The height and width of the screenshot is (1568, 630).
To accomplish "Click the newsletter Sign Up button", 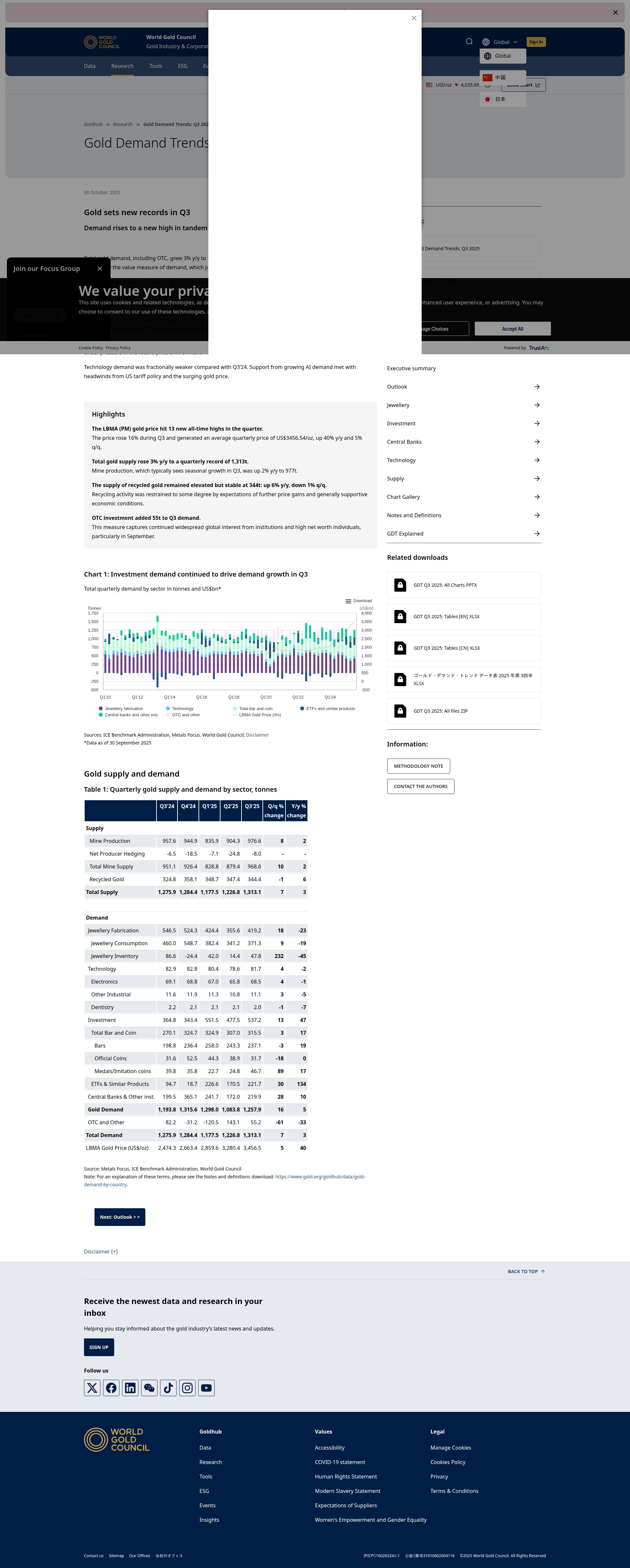I will [x=99, y=1347].
